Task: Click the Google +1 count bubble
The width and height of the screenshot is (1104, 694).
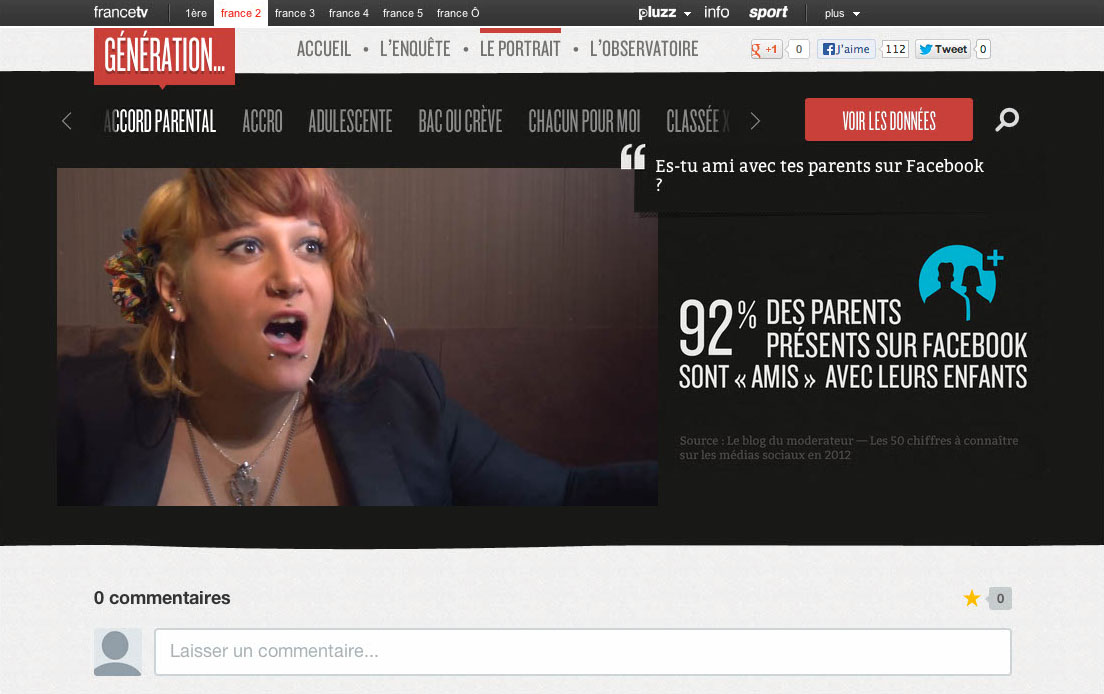Action: tap(798, 49)
